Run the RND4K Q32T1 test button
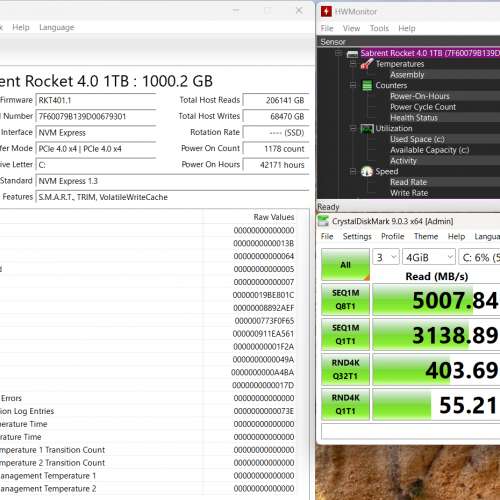The image size is (500, 500). pos(345,369)
